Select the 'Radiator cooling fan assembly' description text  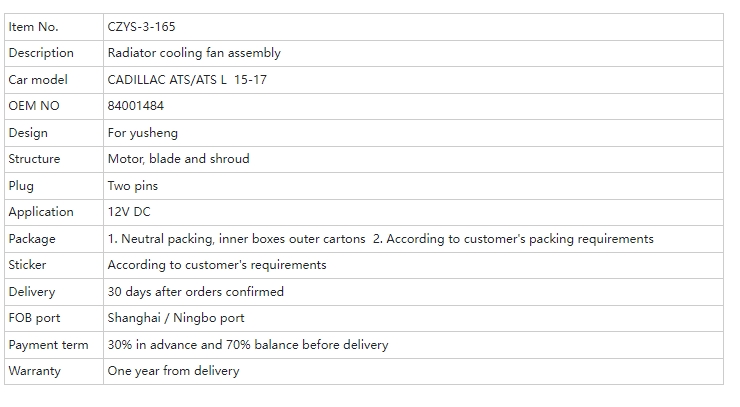click(194, 53)
